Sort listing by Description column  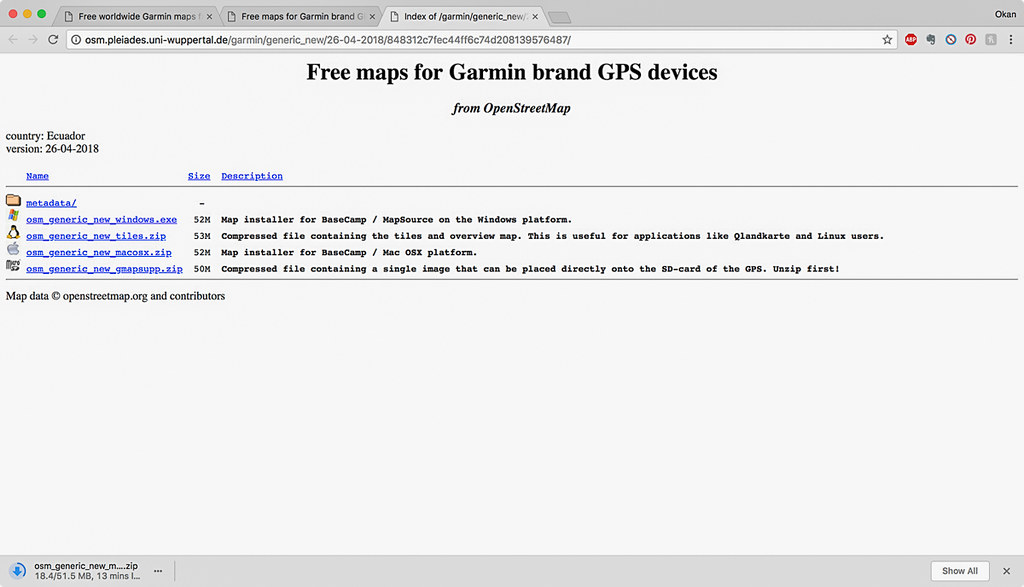(x=252, y=176)
